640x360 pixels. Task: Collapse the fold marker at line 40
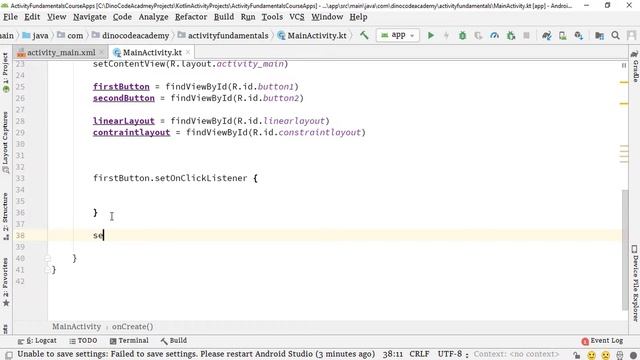tap(47, 258)
